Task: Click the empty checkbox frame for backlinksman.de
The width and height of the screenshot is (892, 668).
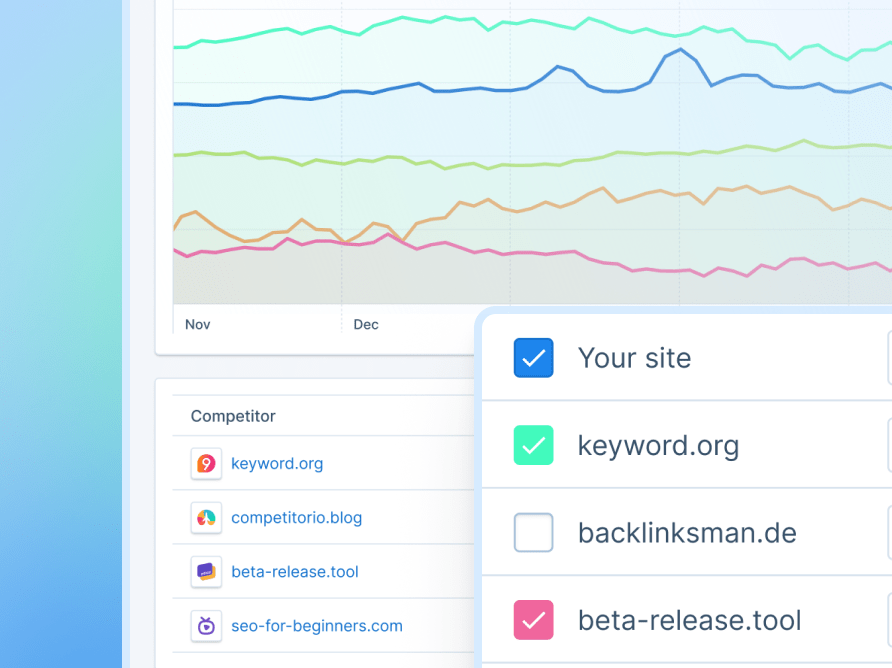Action: [533, 532]
